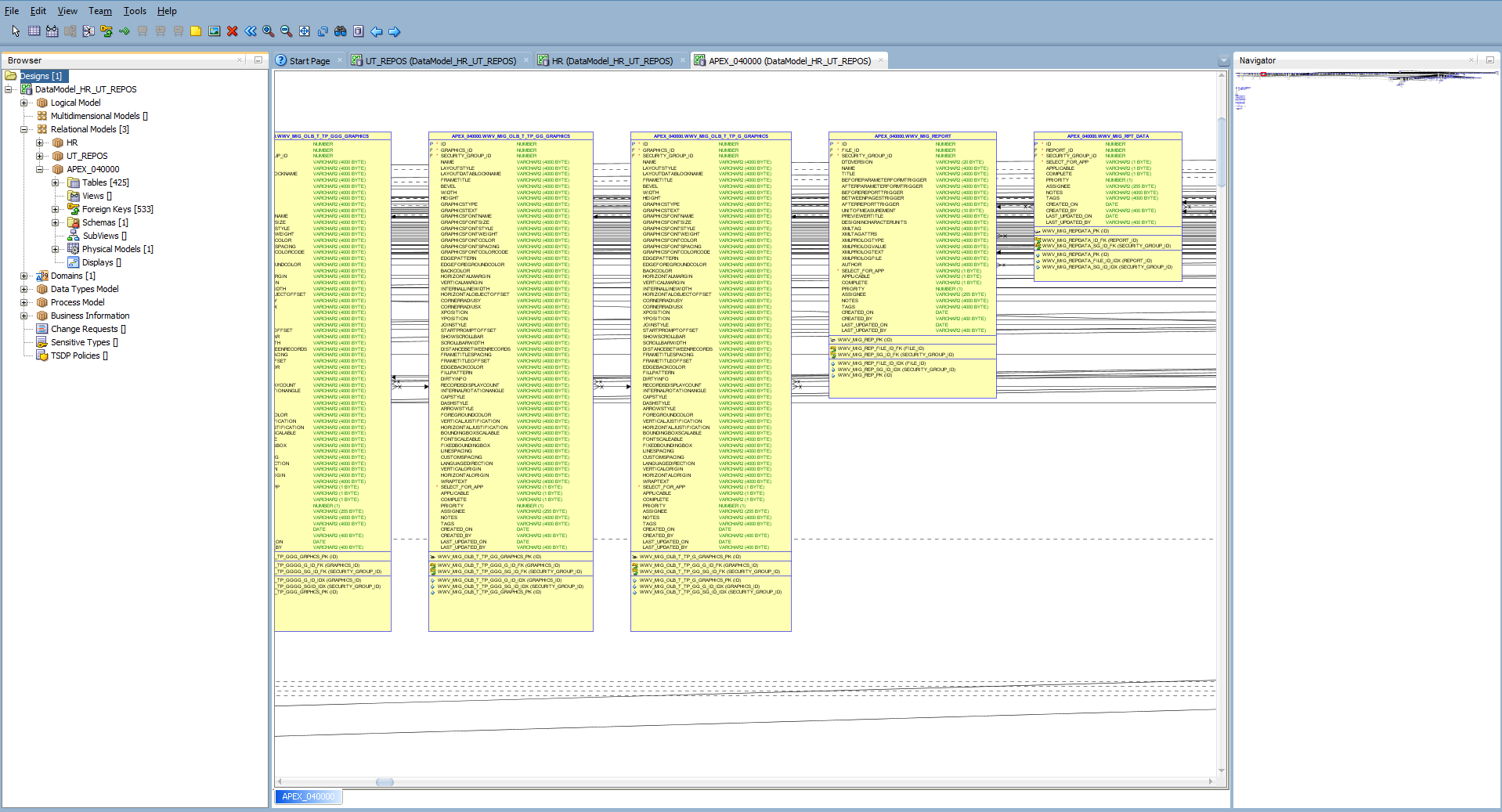Insert a new Picture object
The width and height of the screenshot is (1502, 812).
214,31
